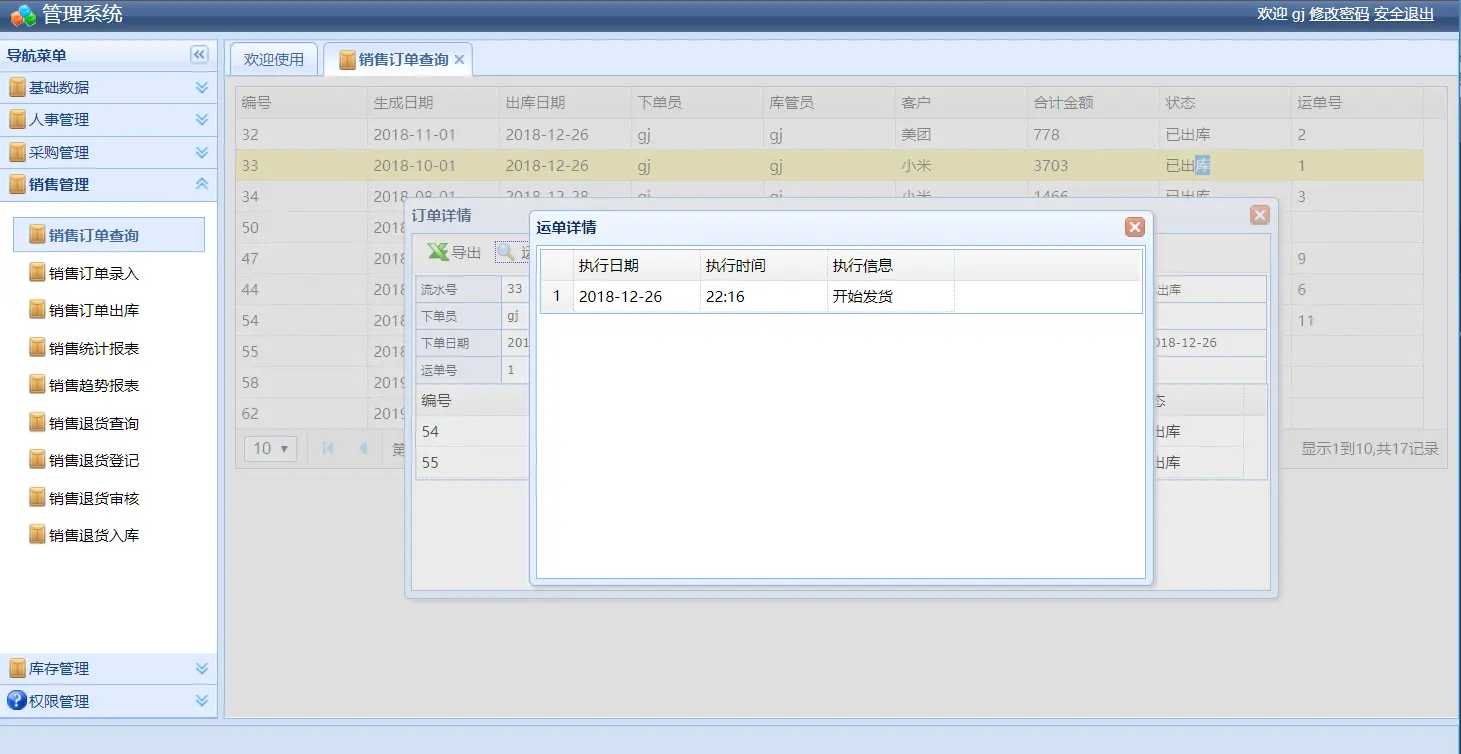Viewport: 1461px width, 754px height.
Task: Open 销售退货查询 in the sidebar
Action: (94, 423)
